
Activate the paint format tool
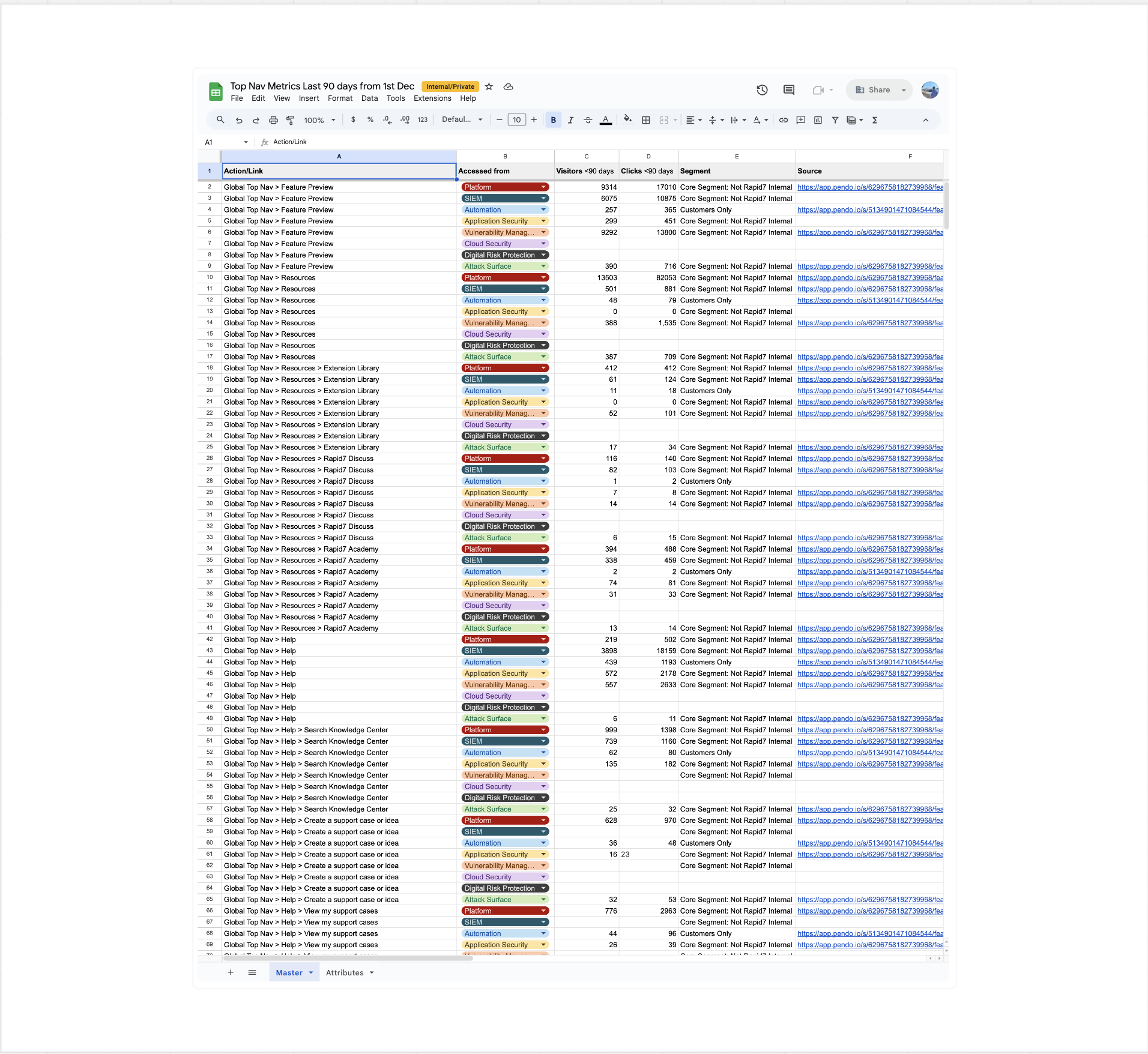click(x=291, y=120)
